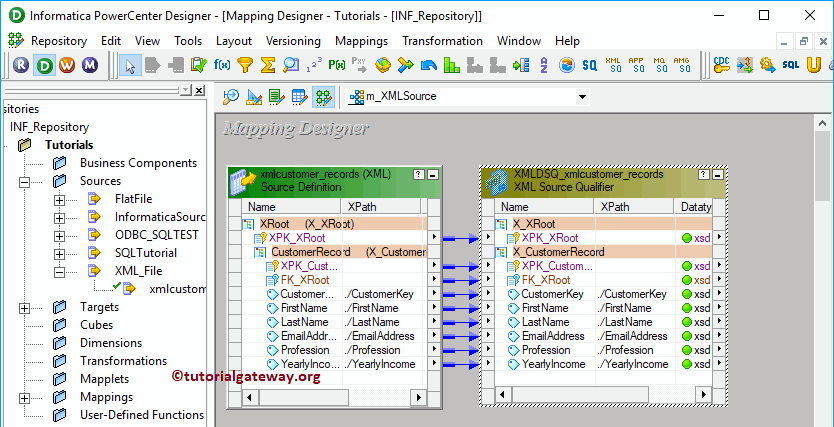Select the Lookup magnifier transformation icon
This screenshot has width=834, height=427.
pyautogui.click(x=291, y=65)
